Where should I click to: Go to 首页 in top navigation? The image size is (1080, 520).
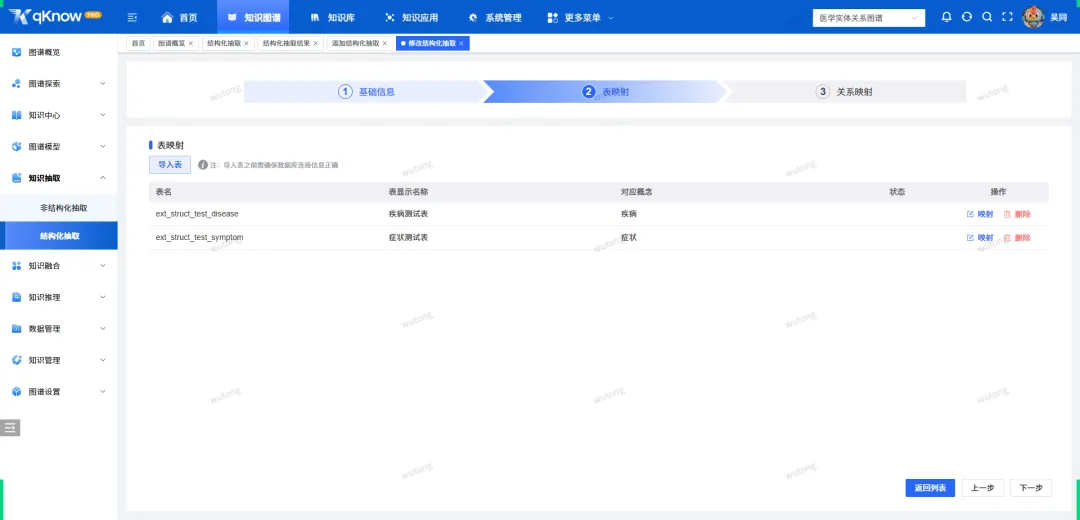179,17
